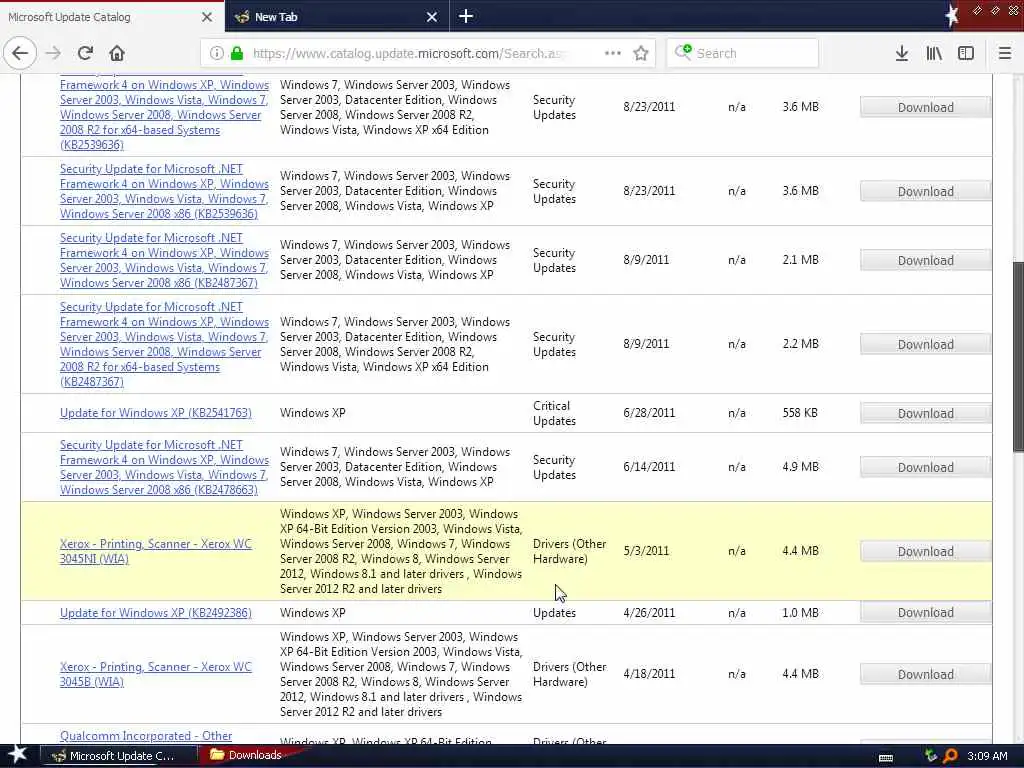Open Security Update KB2487367 x86 link
The height and width of the screenshot is (768, 1024).
[164, 261]
